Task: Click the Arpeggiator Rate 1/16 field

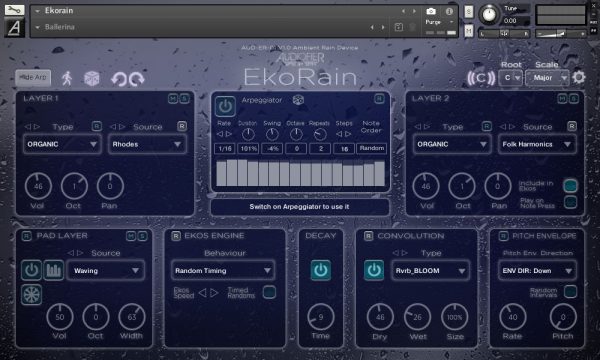Action: tap(224, 149)
